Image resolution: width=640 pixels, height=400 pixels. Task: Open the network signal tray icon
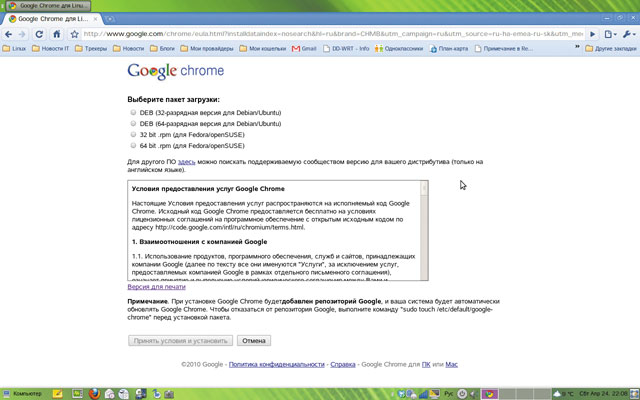click(x=423, y=394)
